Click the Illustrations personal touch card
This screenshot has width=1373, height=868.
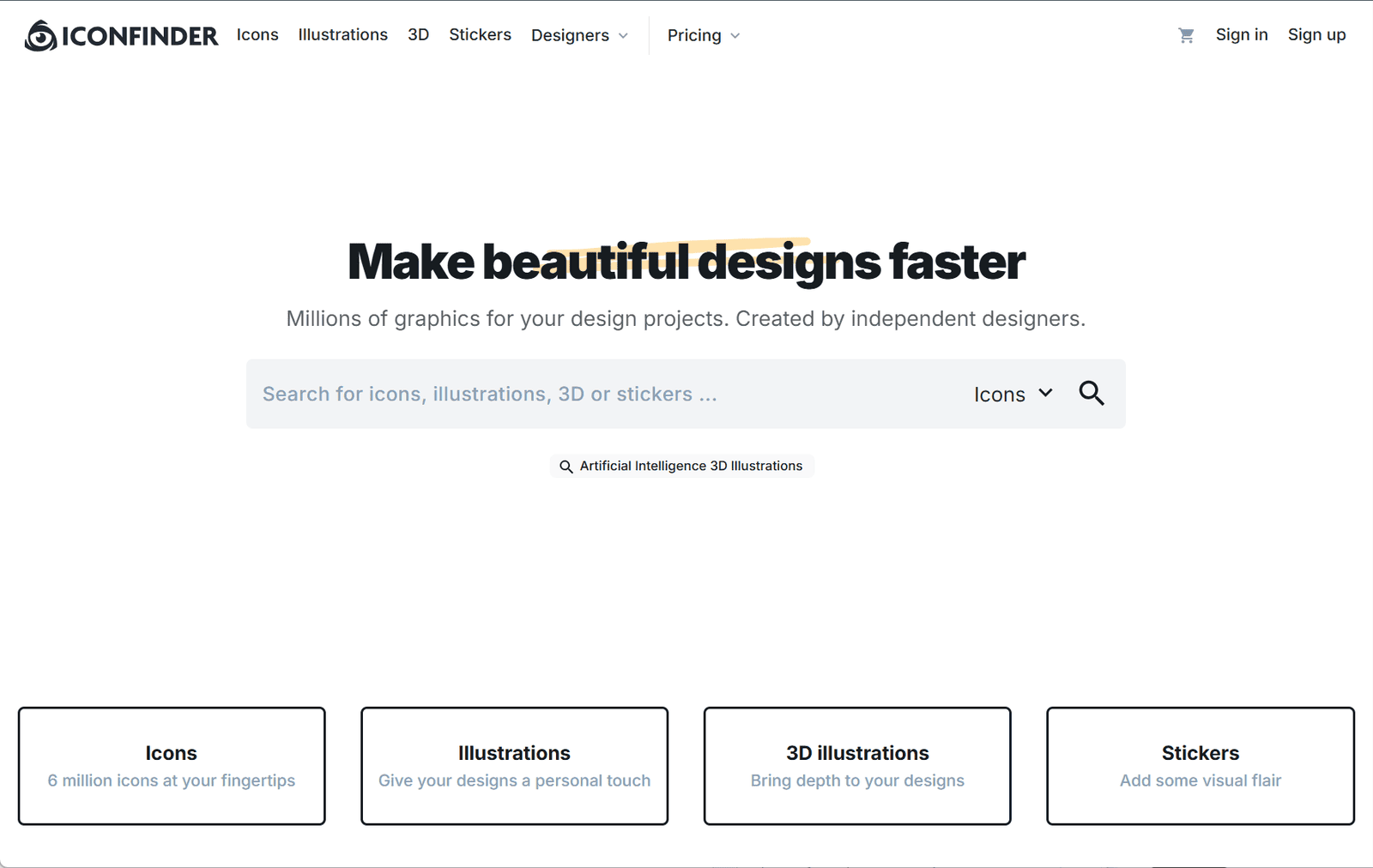[x=514, y=765]
